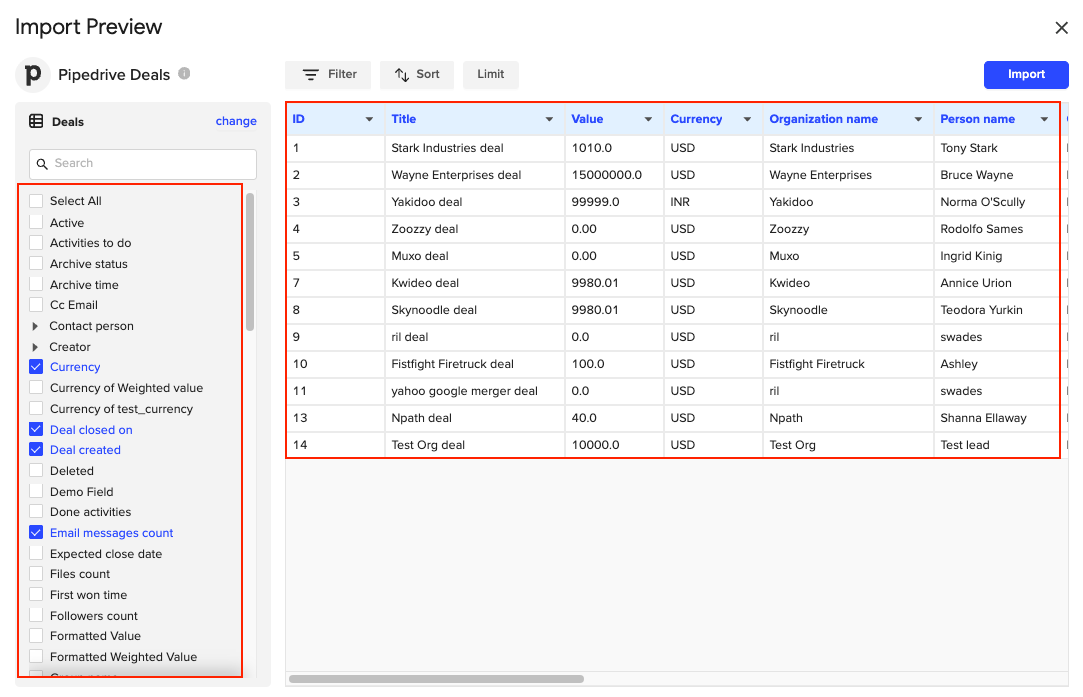Click the horizontal scrollbar below the table

[435, 678]
